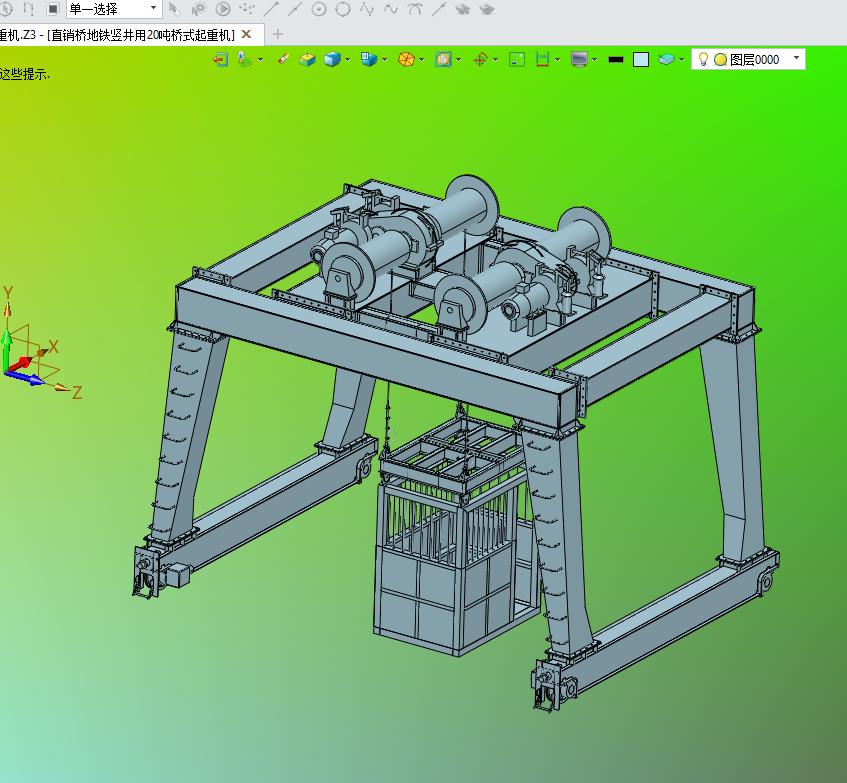The image size is (847, 783).
Task: Click the black line color swatch
Action: tap(615, 60)
